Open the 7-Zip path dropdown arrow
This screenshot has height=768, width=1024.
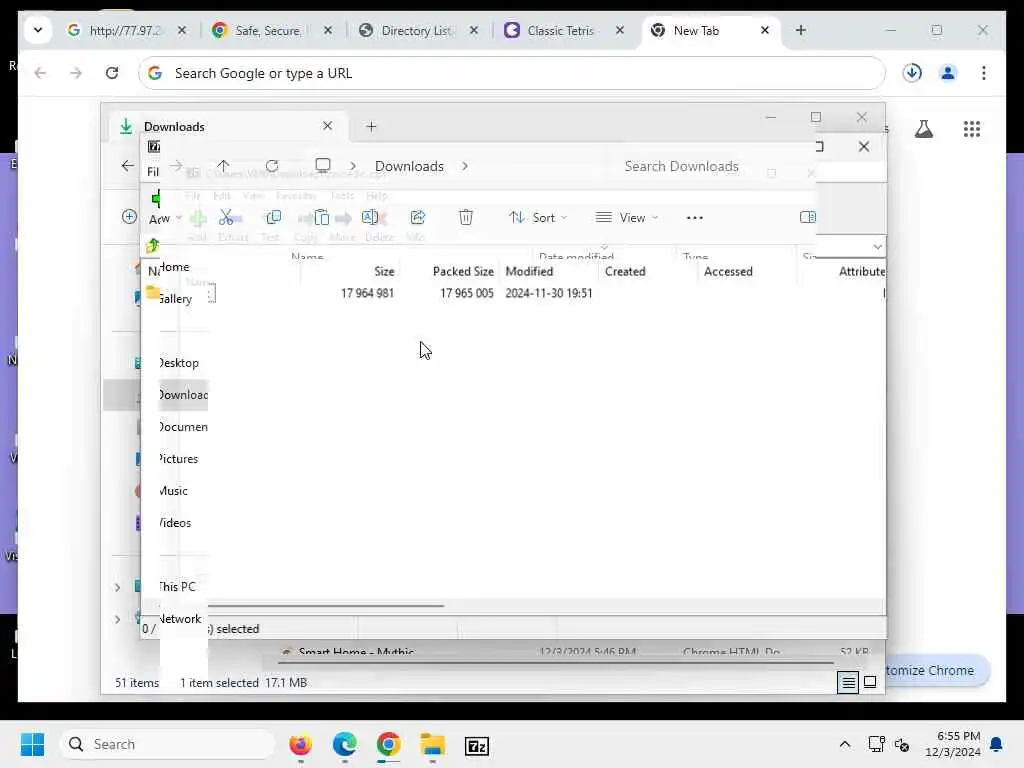tap(877, 247)
